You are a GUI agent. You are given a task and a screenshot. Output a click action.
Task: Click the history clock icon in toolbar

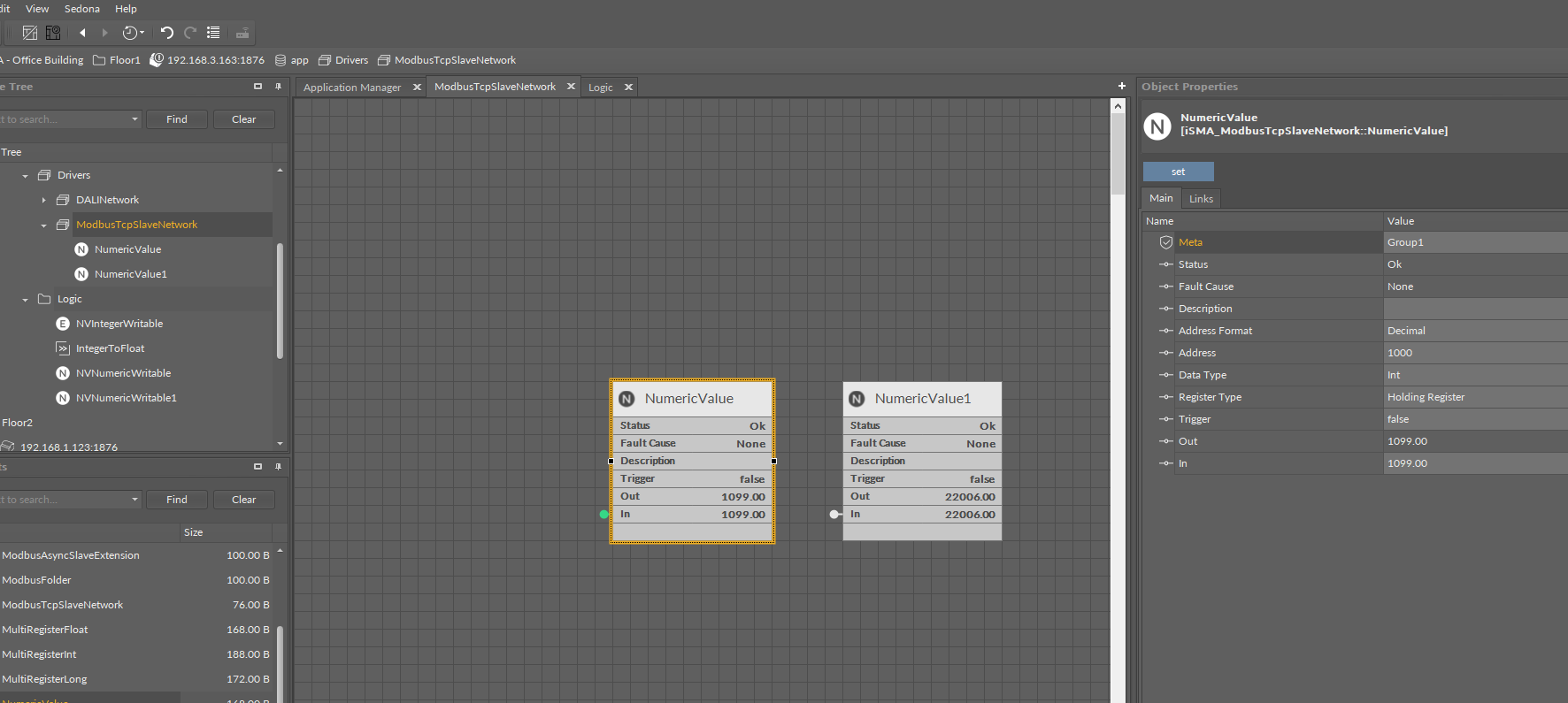point(131,33)
